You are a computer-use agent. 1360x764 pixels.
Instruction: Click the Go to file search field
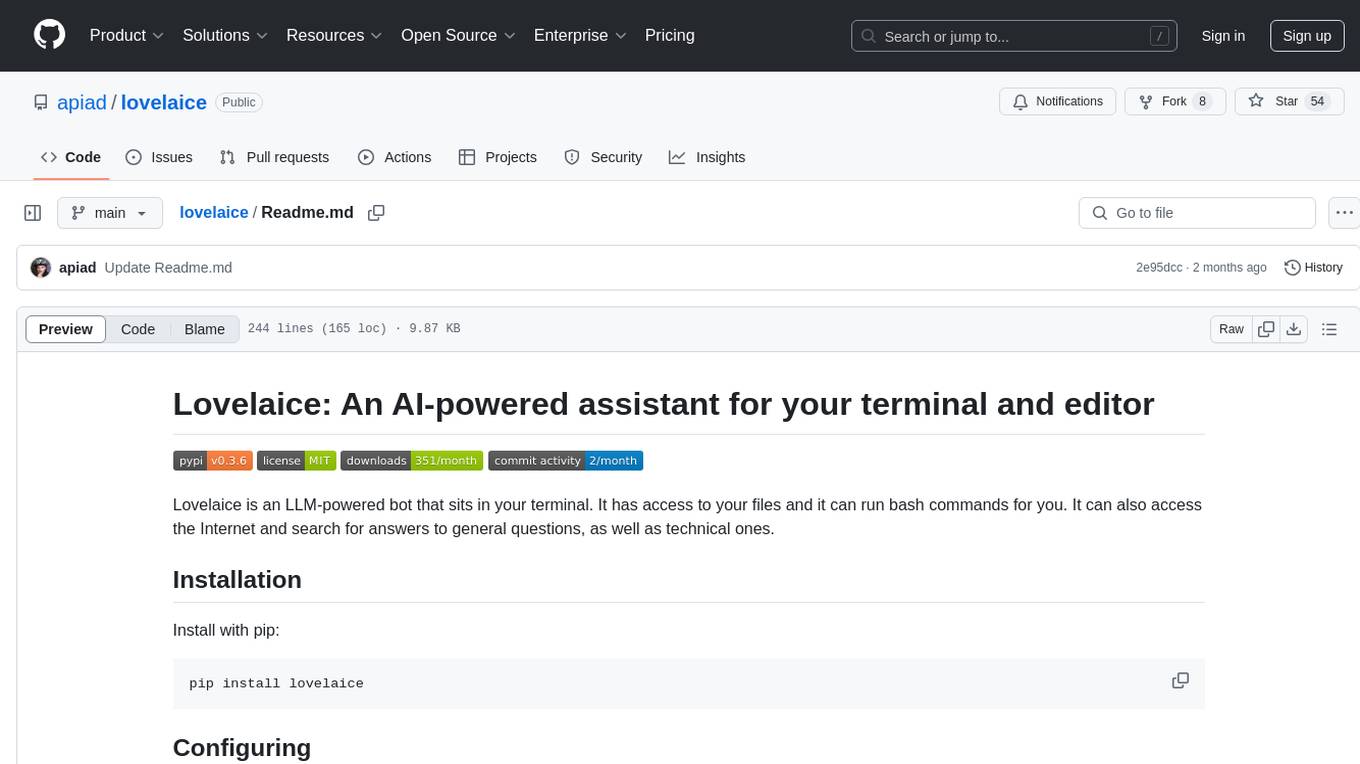[x=1197, y=213]
